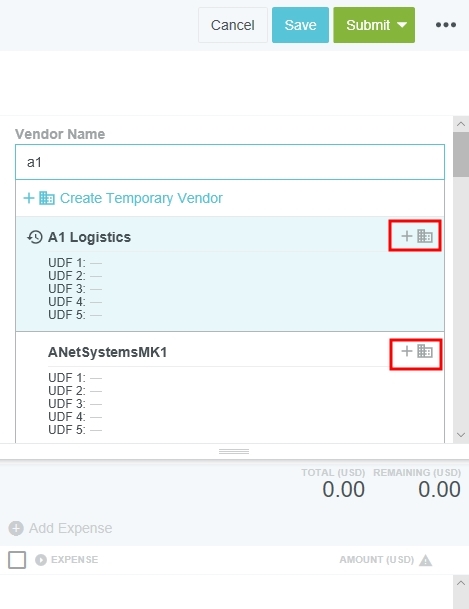Click the add vendor icon for A1 Logistics
Viewport: 469px width, 609px height.
[x=417, y=236]
